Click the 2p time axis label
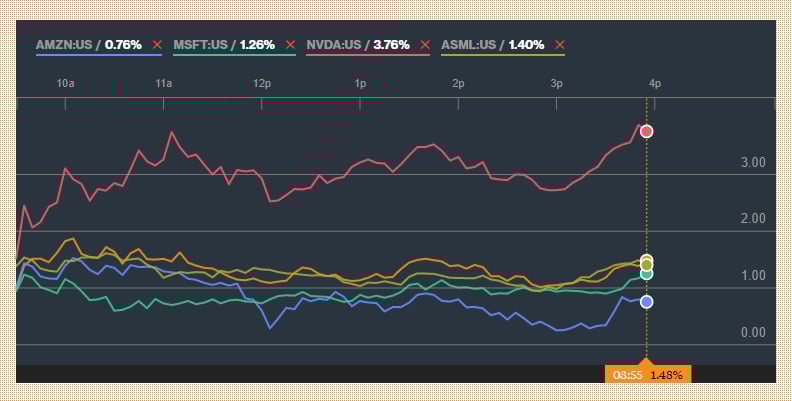The width and height of the screenshot is (792, 401). [458, 83]
